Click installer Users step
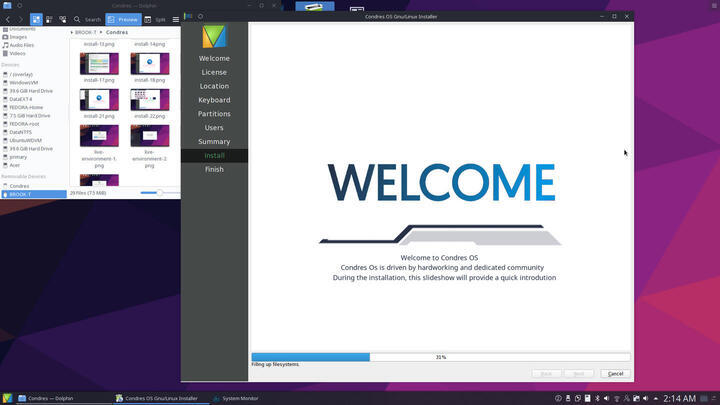720x405 pixels. pyautogui.click(x=214, y=128)
